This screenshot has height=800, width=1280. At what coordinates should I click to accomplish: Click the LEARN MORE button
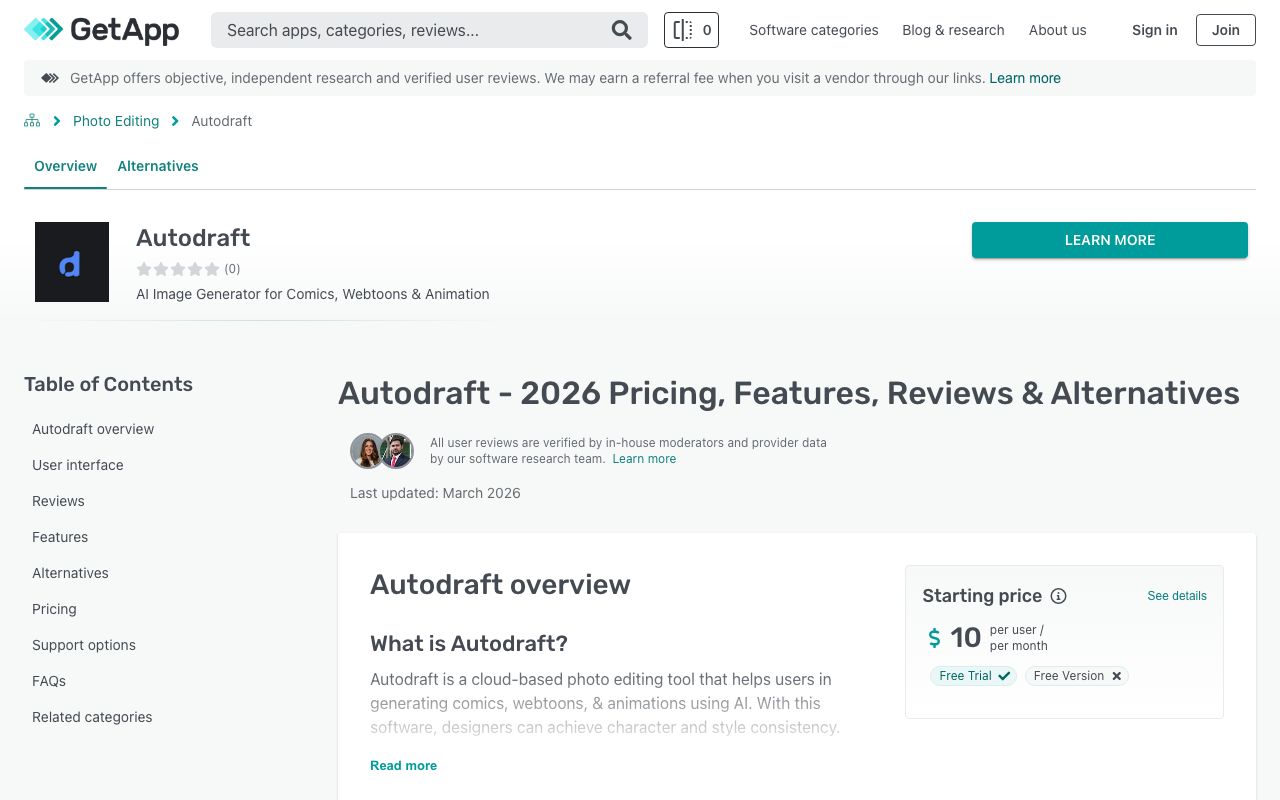tap(1110, 240)
